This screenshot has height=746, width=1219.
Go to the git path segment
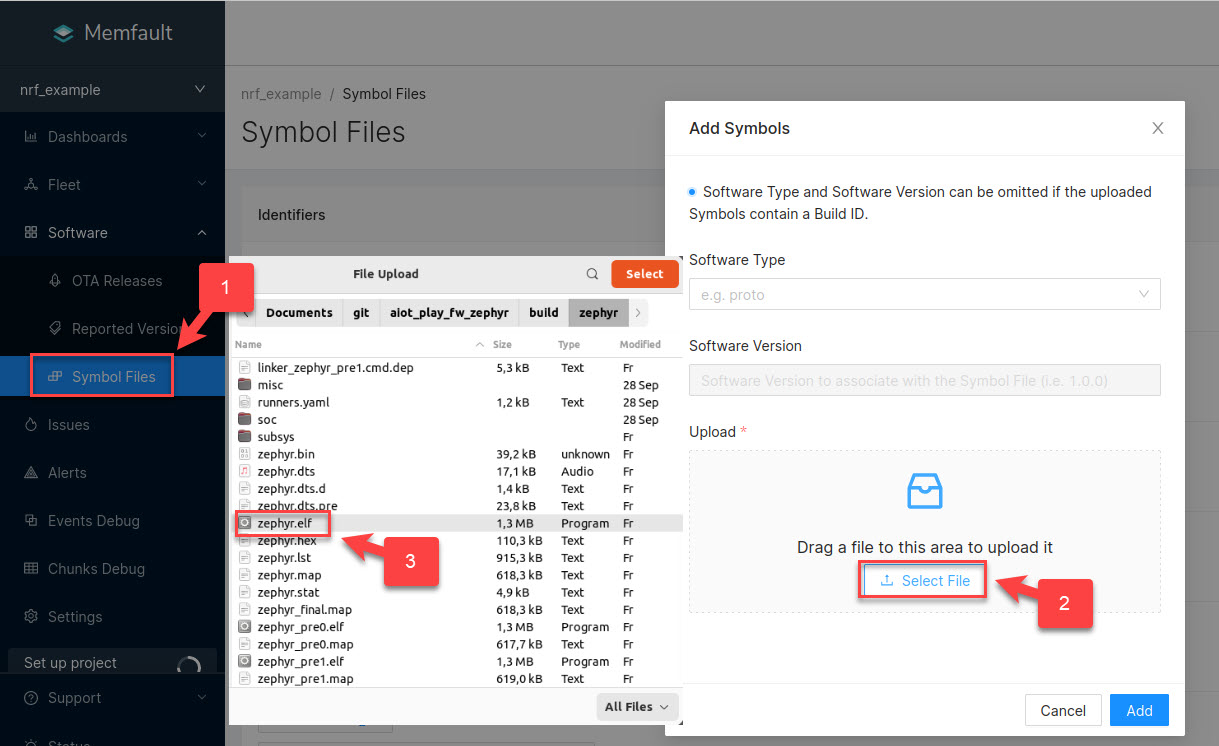pos(361,313)
